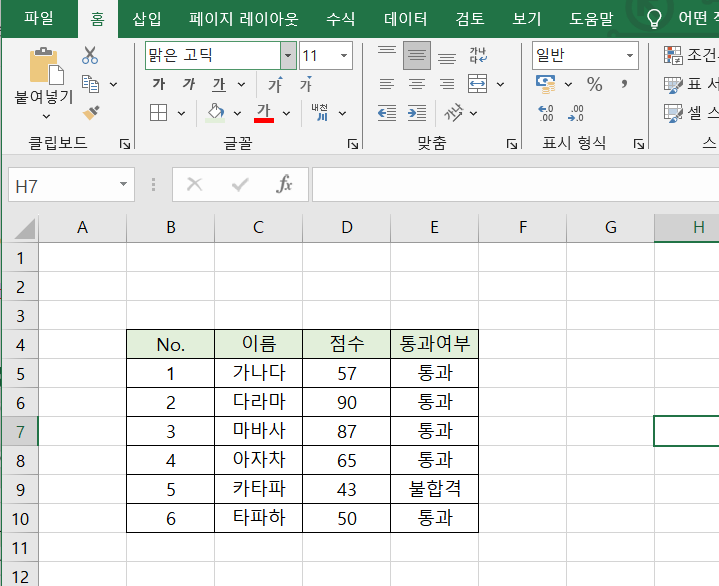Increase font size with larger 가 icon
Image resolution: width=719 pixels, height=586 pixels.
coord(276,84)
